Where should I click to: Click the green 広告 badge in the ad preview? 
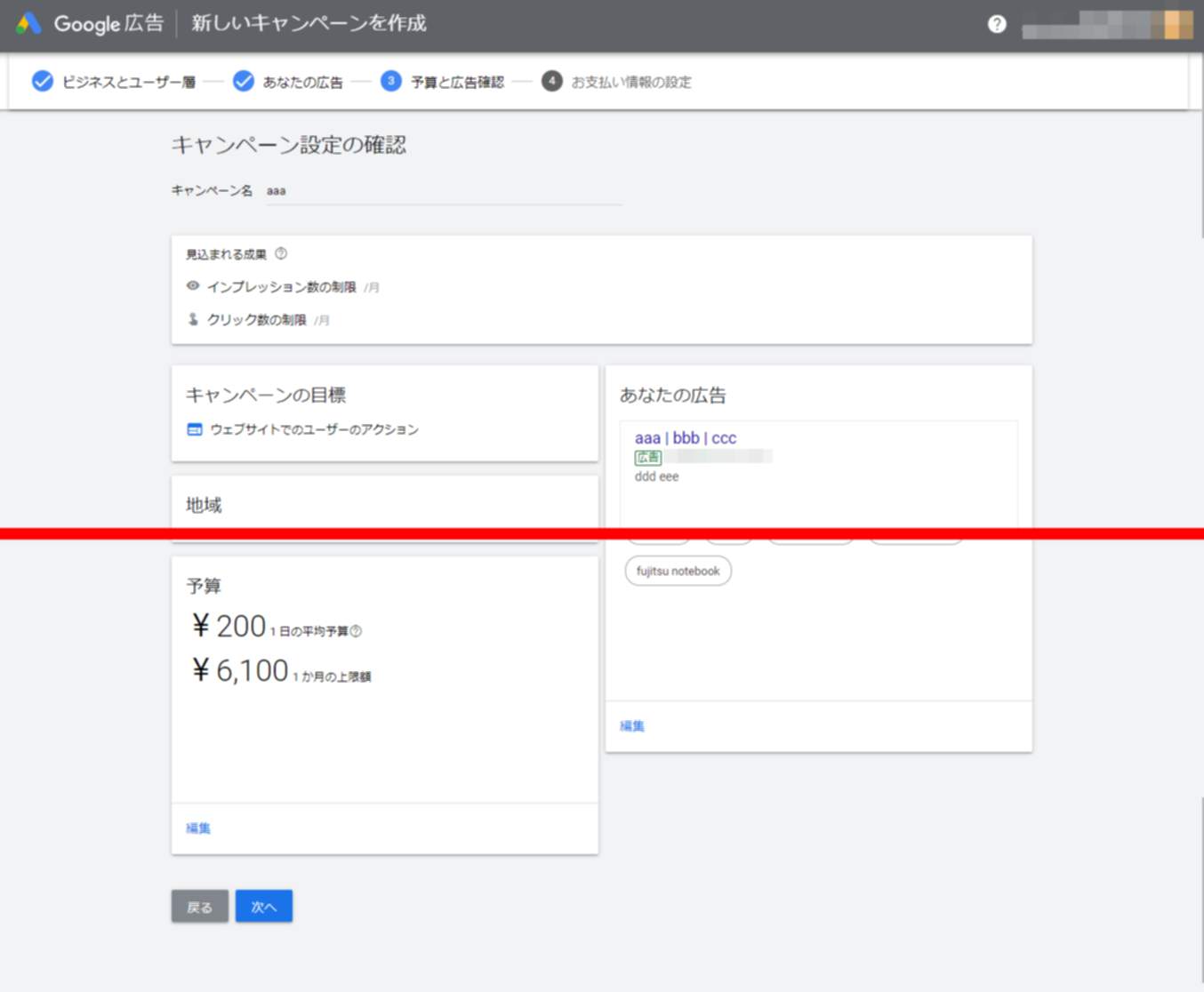[x=647, y=457]
